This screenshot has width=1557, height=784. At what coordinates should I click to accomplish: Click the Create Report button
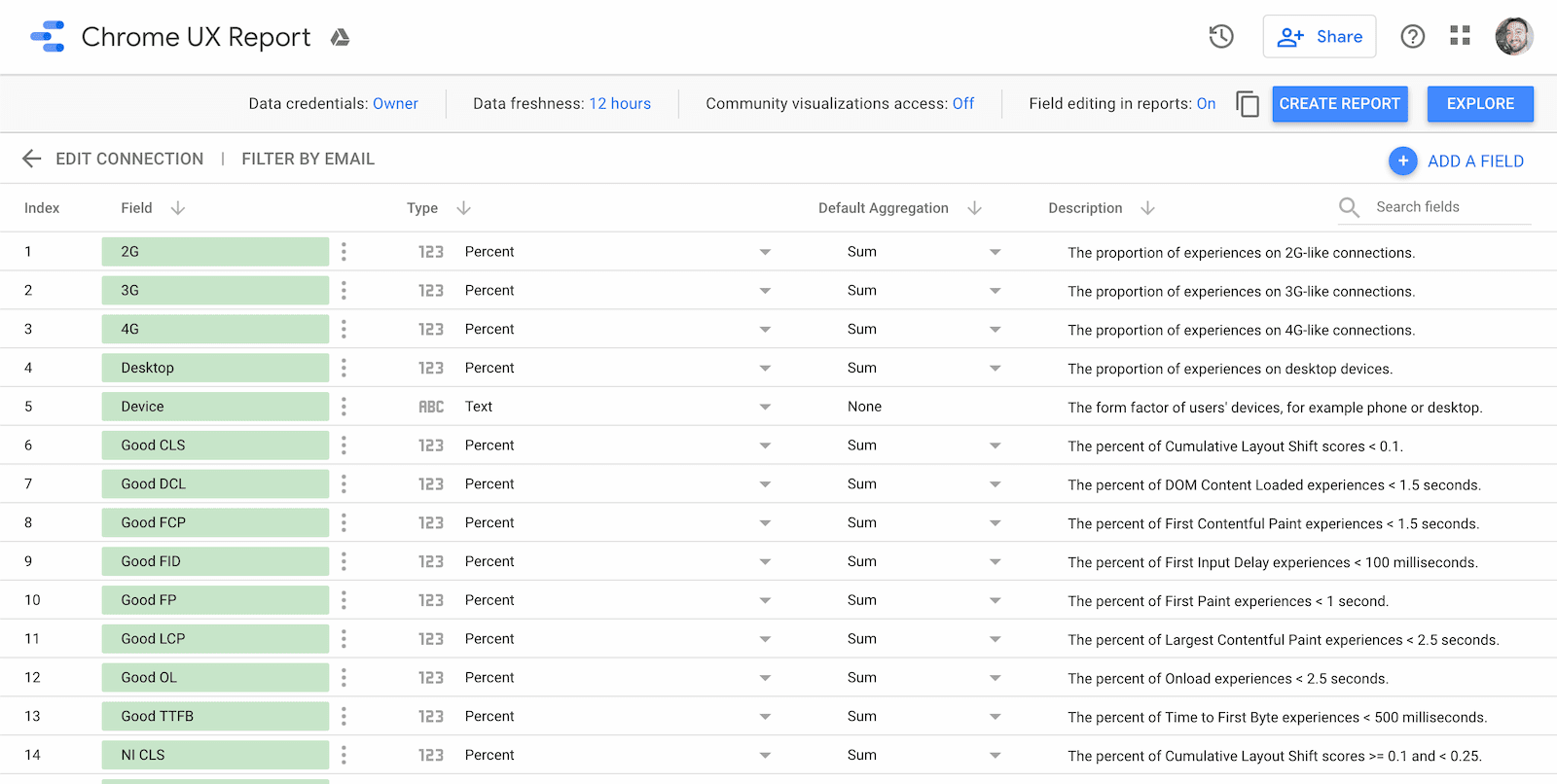pyautogui.click(x=1339, y=104)
